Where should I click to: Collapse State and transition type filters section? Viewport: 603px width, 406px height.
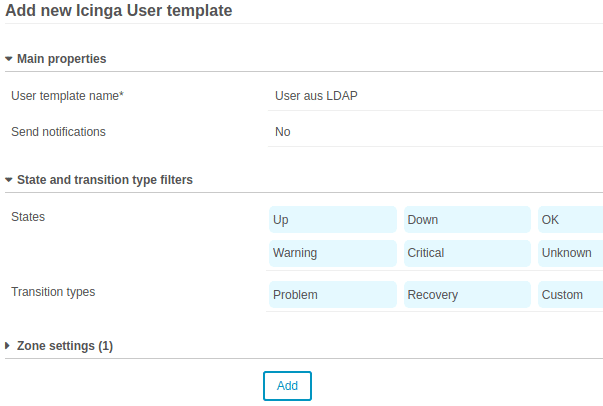105,180
